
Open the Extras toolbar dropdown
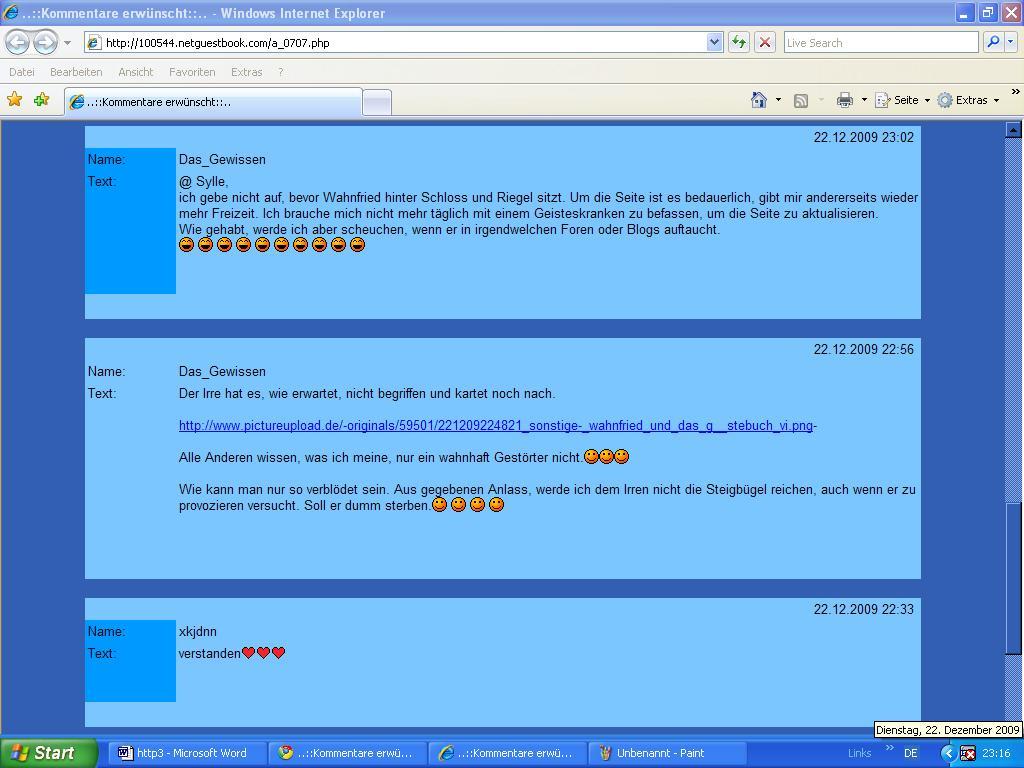[x=968, y=100]
